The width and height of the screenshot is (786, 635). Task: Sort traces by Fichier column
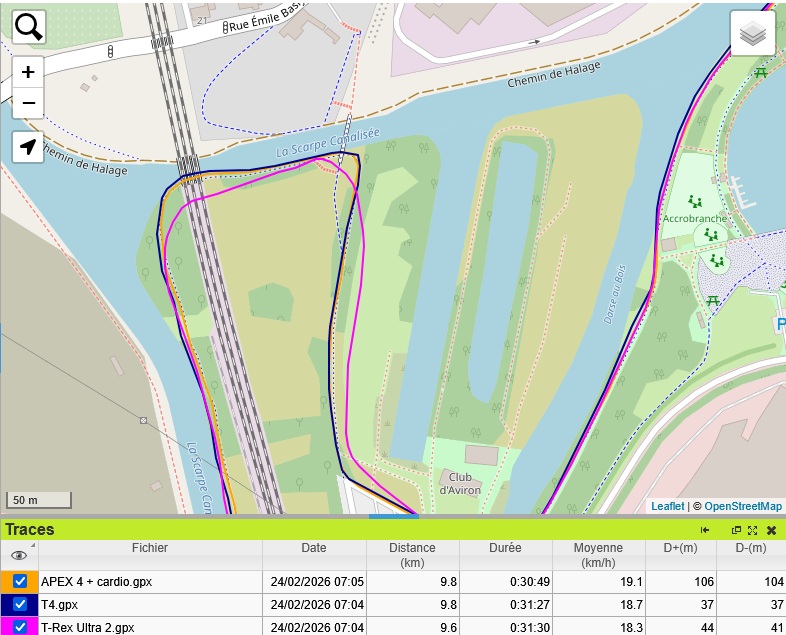click(150, 548)
